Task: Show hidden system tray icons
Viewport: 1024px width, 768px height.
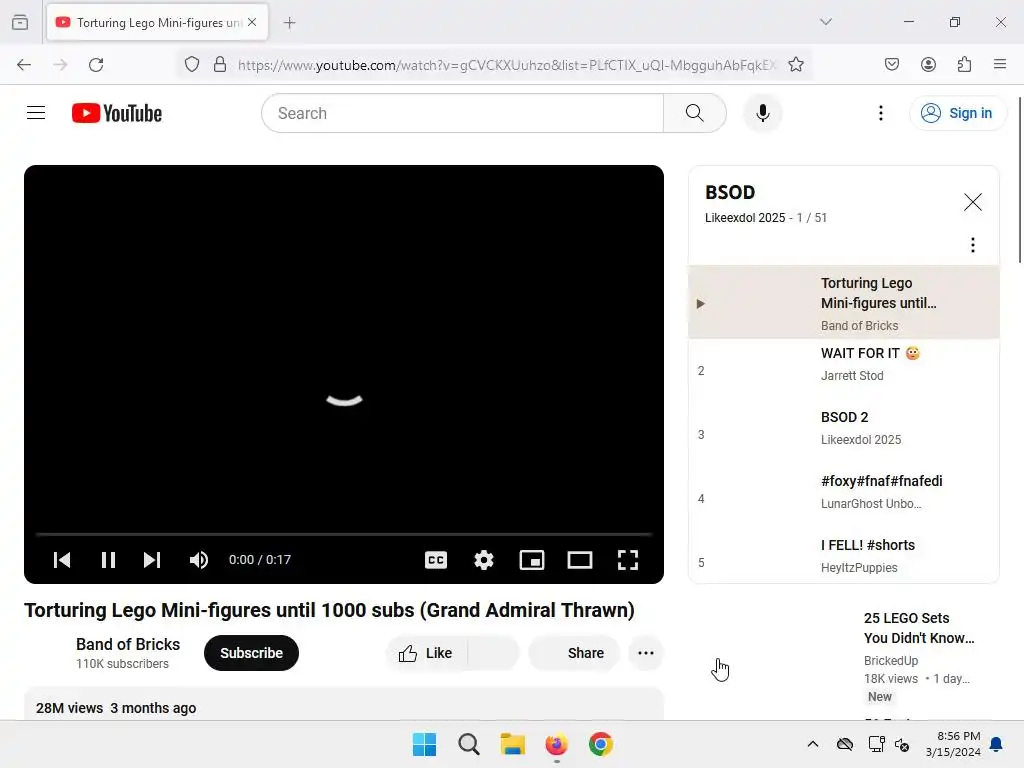Action: 812,744
